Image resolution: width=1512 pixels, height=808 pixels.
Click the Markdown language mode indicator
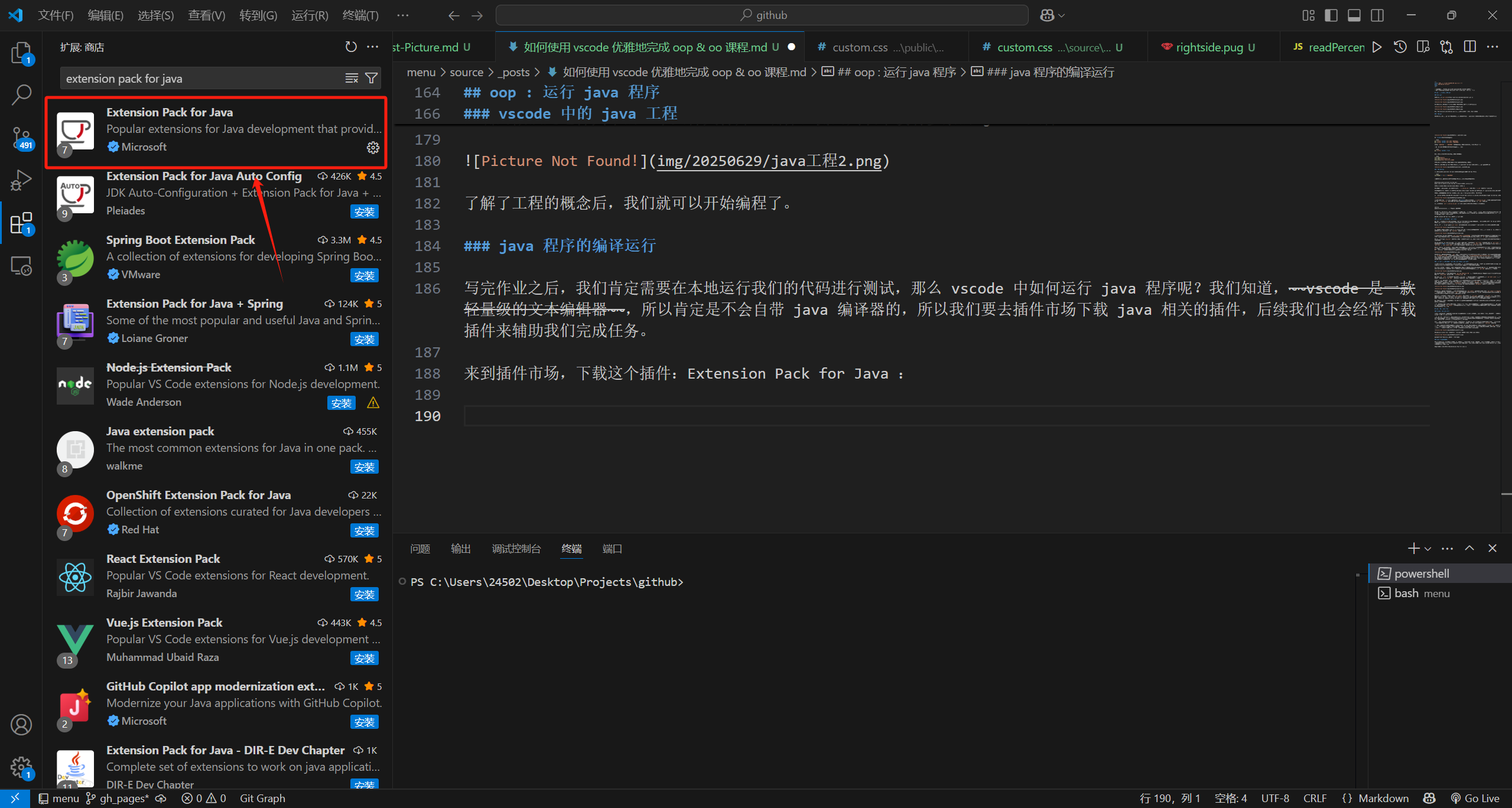[1383, 798]
